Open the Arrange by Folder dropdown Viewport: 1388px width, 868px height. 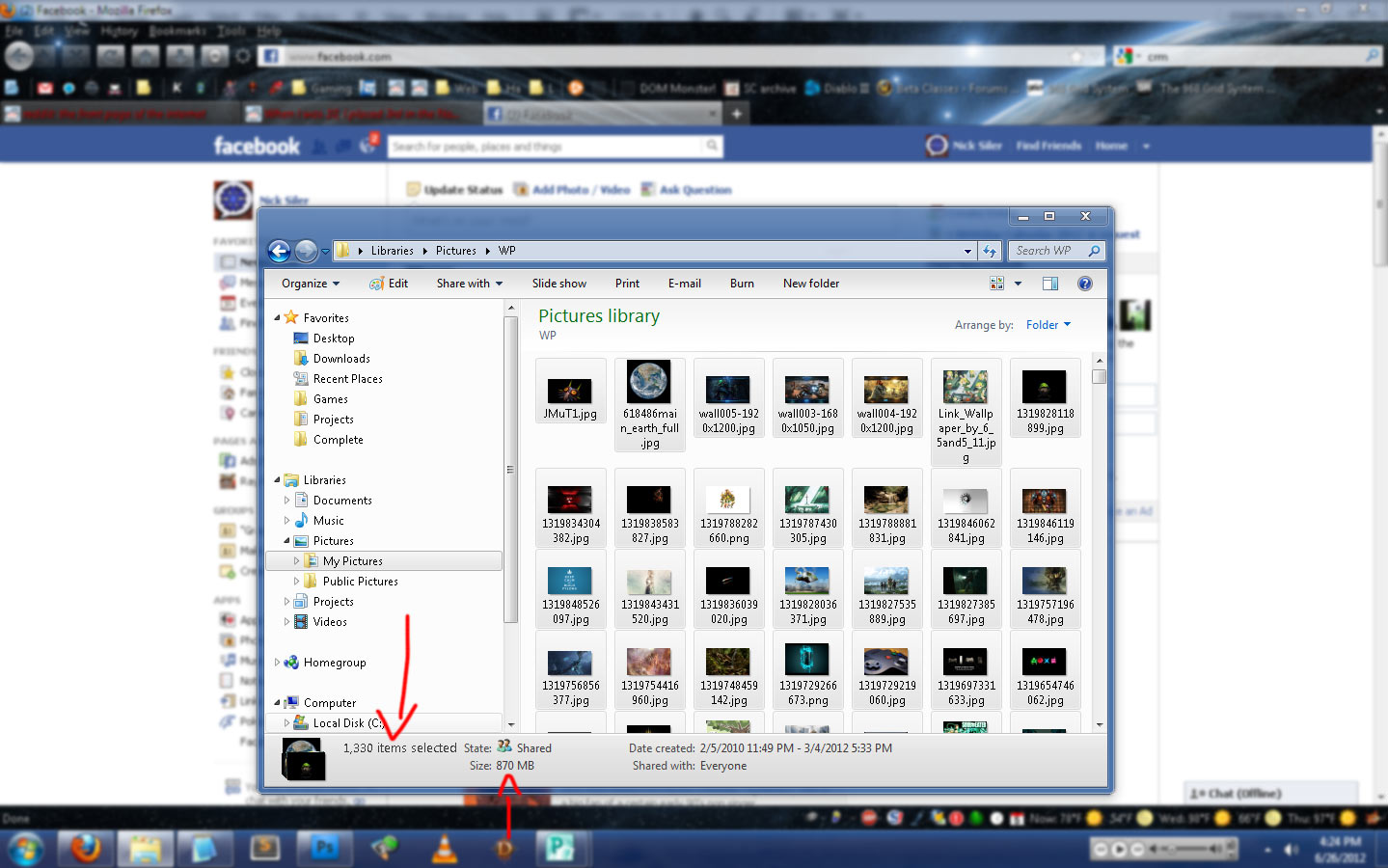1048,325
